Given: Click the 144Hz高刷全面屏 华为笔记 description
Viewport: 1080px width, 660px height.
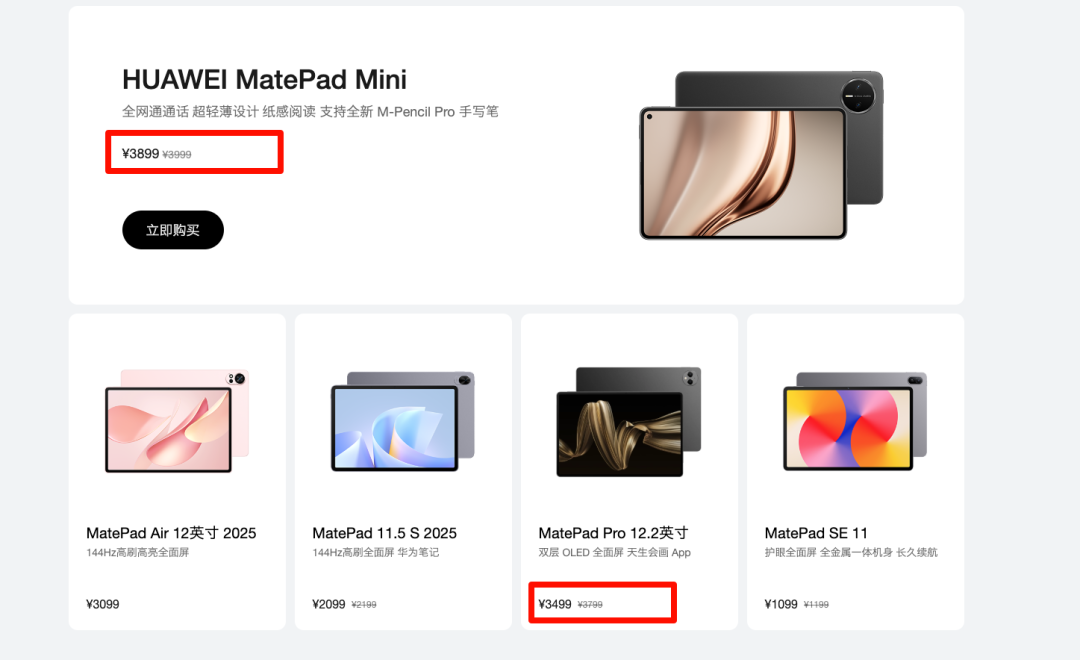Looking at the screenshot, I should point(375,553).
